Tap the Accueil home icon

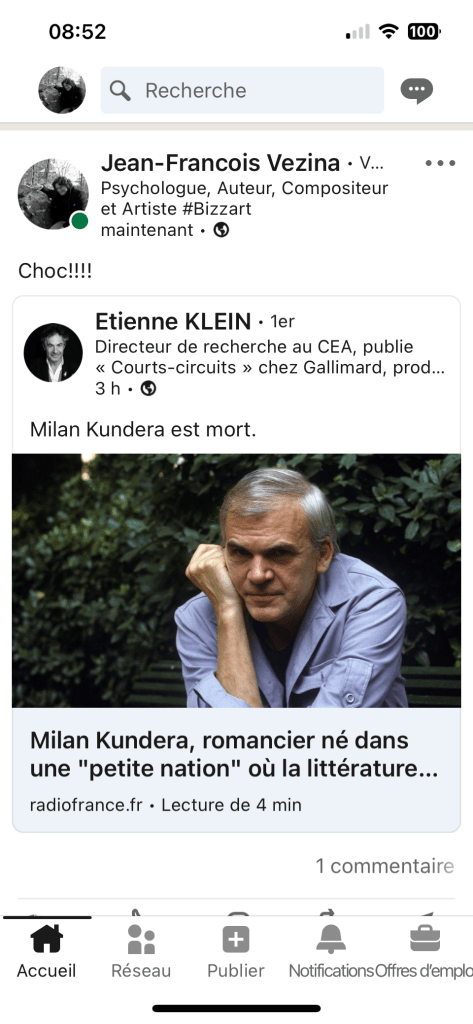(x=47, y=940)
